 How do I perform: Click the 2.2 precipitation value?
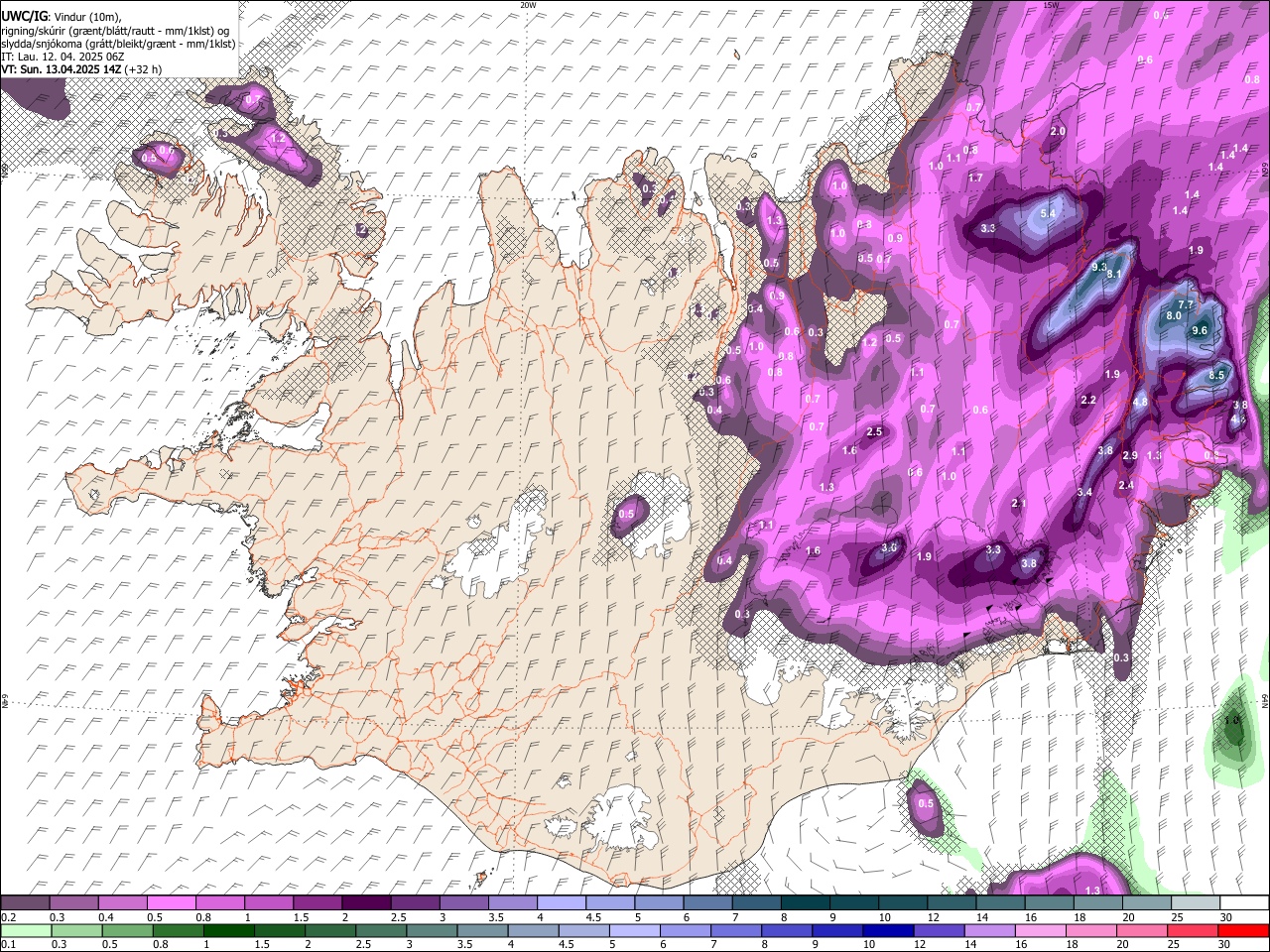click(1088, 400)
